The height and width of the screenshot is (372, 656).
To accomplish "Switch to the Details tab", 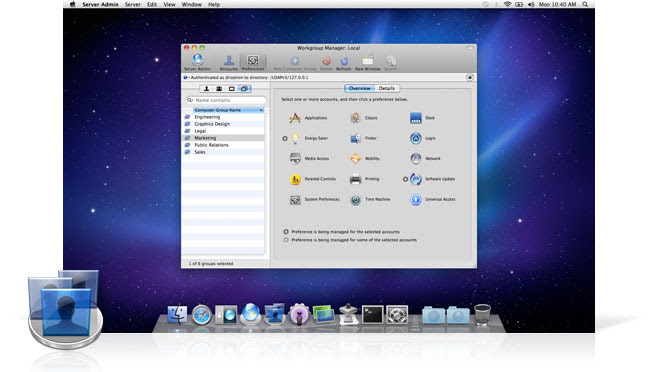I will pos(387,88).
